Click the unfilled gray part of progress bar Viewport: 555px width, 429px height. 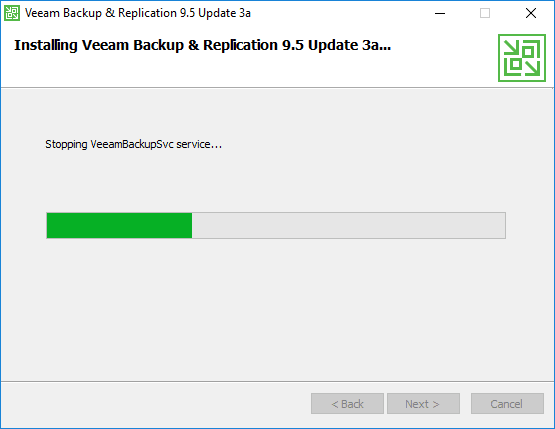(x=349, y=225)
